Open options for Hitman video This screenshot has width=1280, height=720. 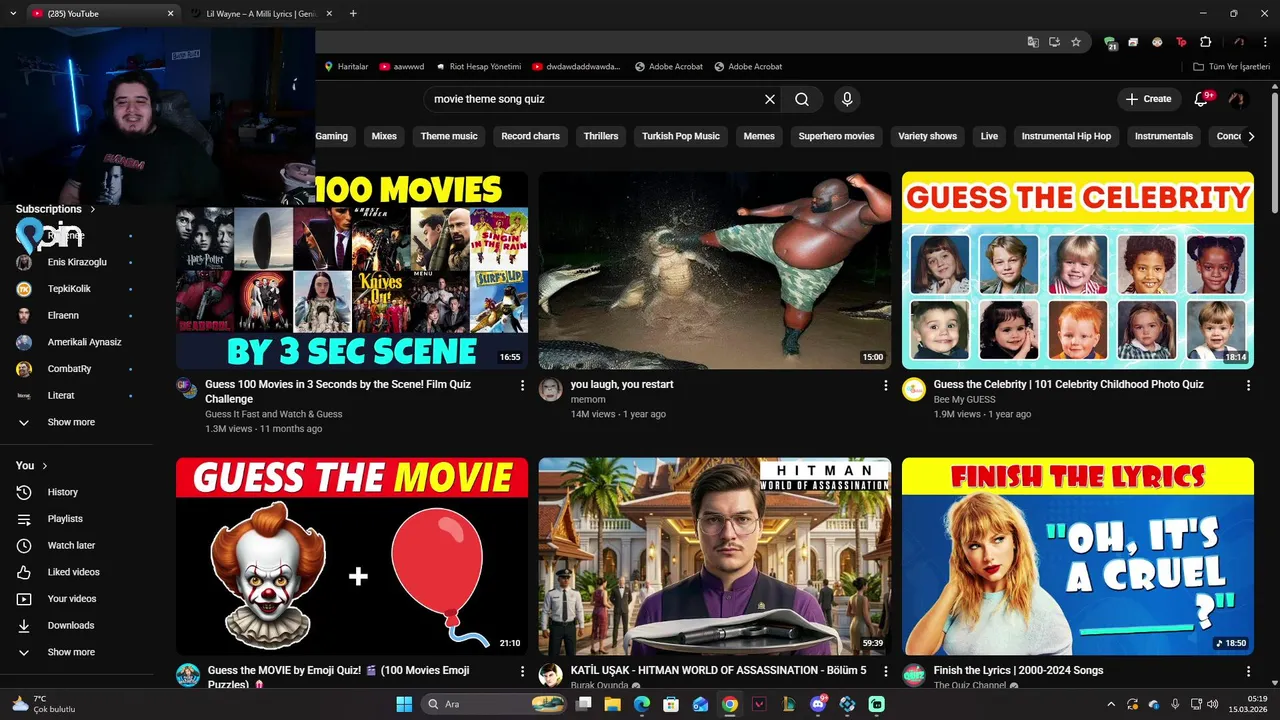(885, 671)
